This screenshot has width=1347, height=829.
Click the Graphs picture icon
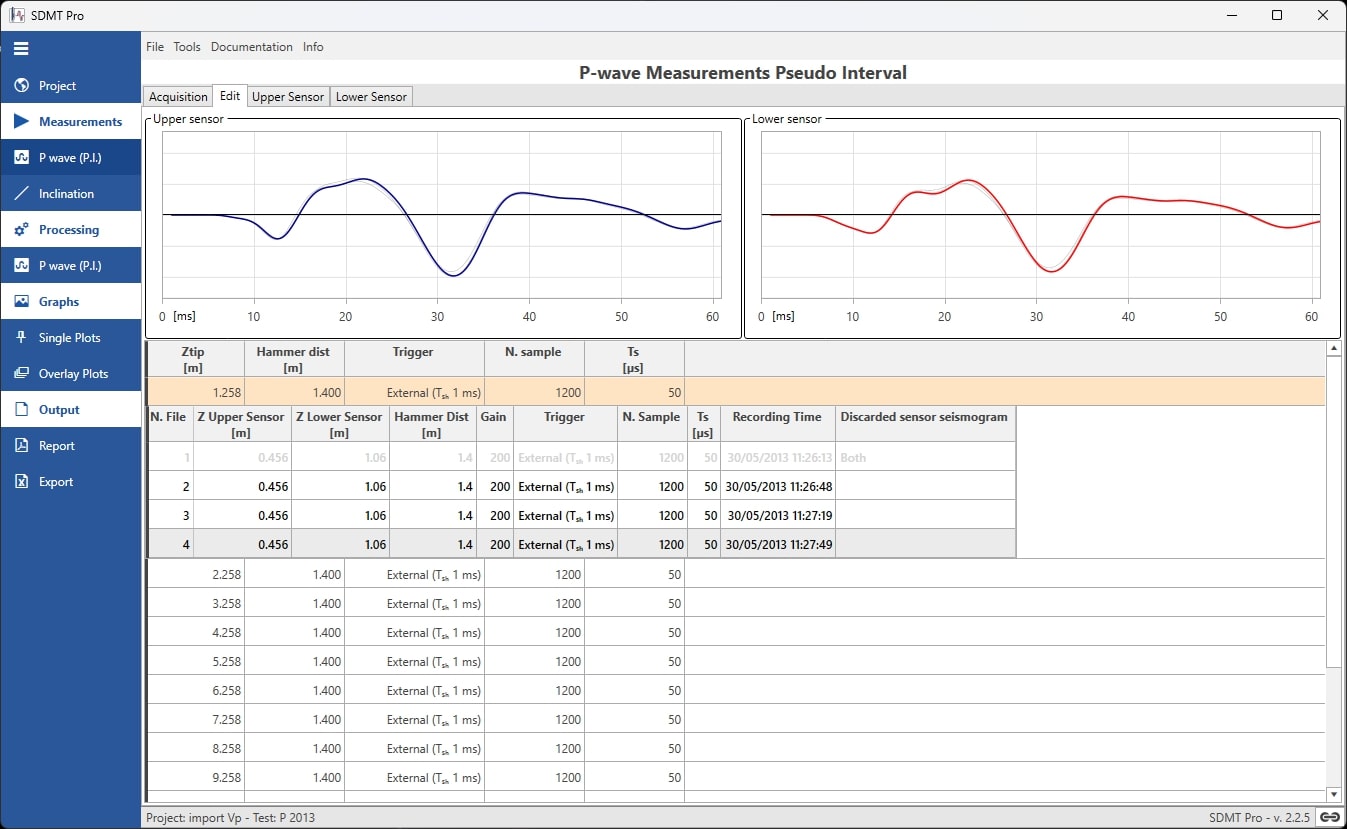[21, 302]
